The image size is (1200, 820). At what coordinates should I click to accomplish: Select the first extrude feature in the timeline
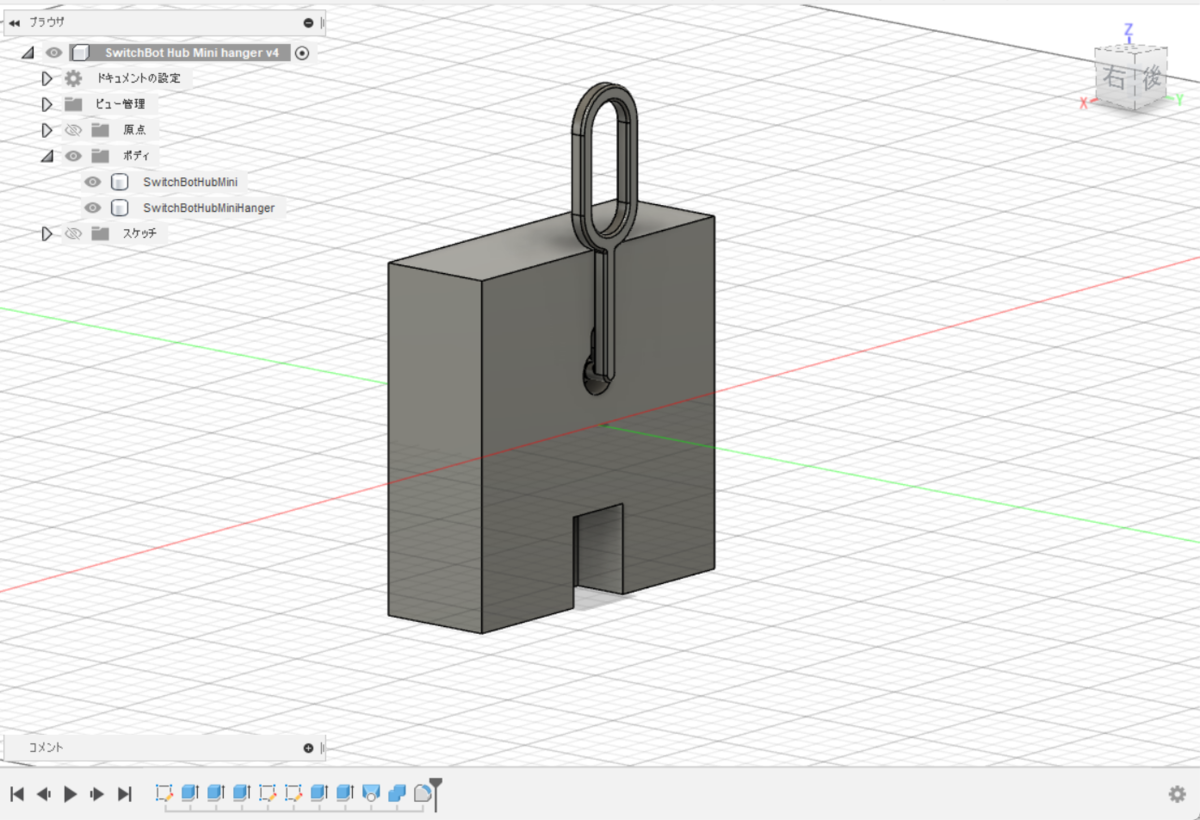(x=189, y=793)
